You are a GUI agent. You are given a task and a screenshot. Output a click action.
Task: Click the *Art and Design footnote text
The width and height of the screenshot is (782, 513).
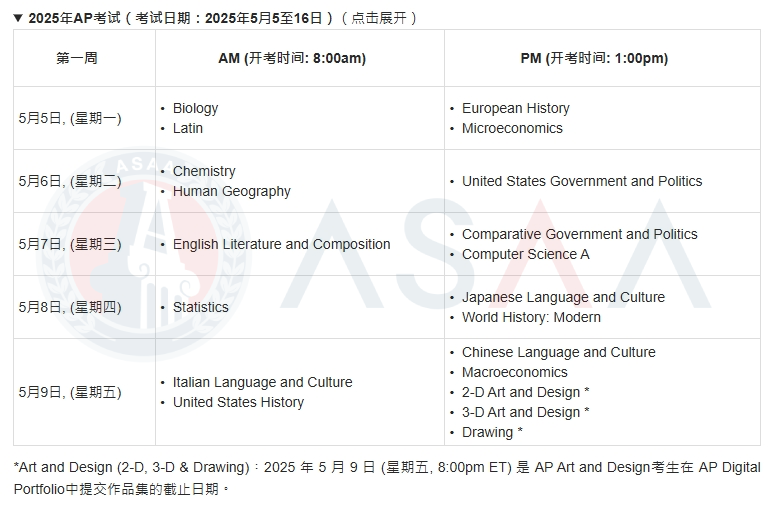coord(387,478)
